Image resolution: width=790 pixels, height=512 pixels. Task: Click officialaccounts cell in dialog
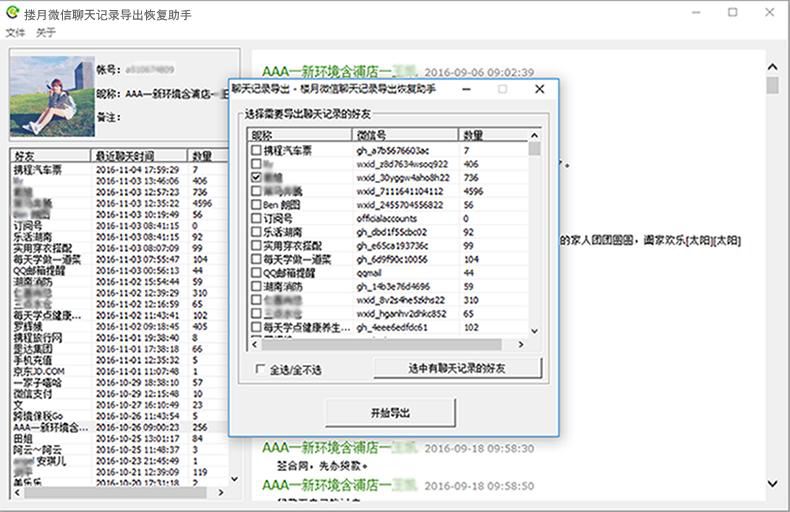(387, 219)
